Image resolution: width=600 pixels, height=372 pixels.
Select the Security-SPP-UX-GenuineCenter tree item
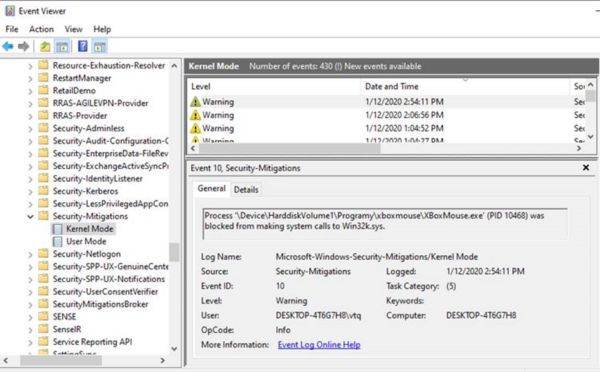tap(110, 266)
